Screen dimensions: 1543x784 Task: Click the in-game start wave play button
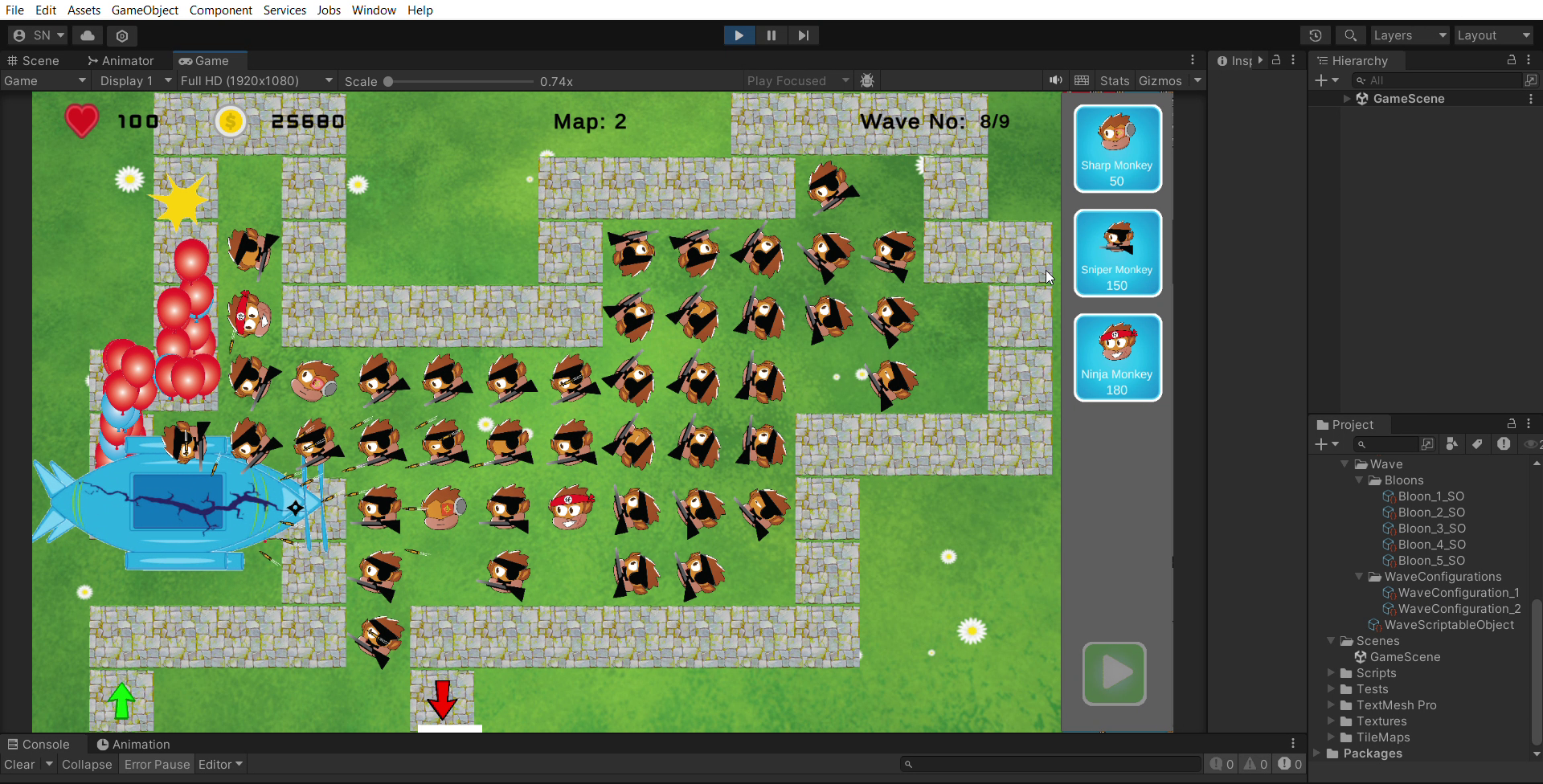pyautogui.click(x=1114, y=673)
